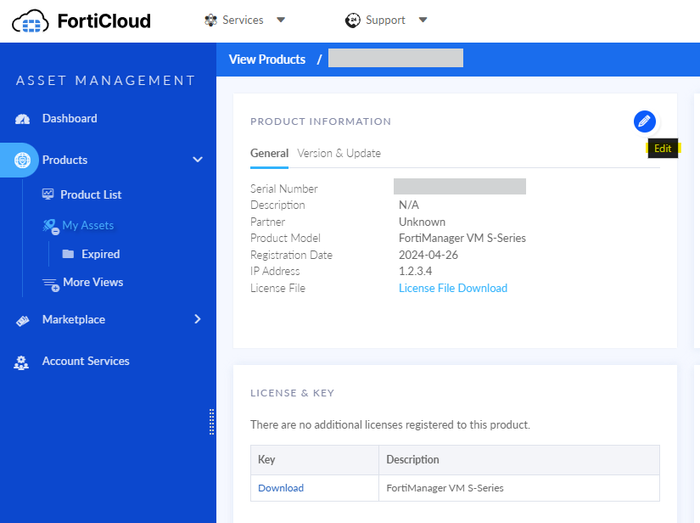The image size is (700, 523).
Task: Click License File Download link
Action: (452, 288)
